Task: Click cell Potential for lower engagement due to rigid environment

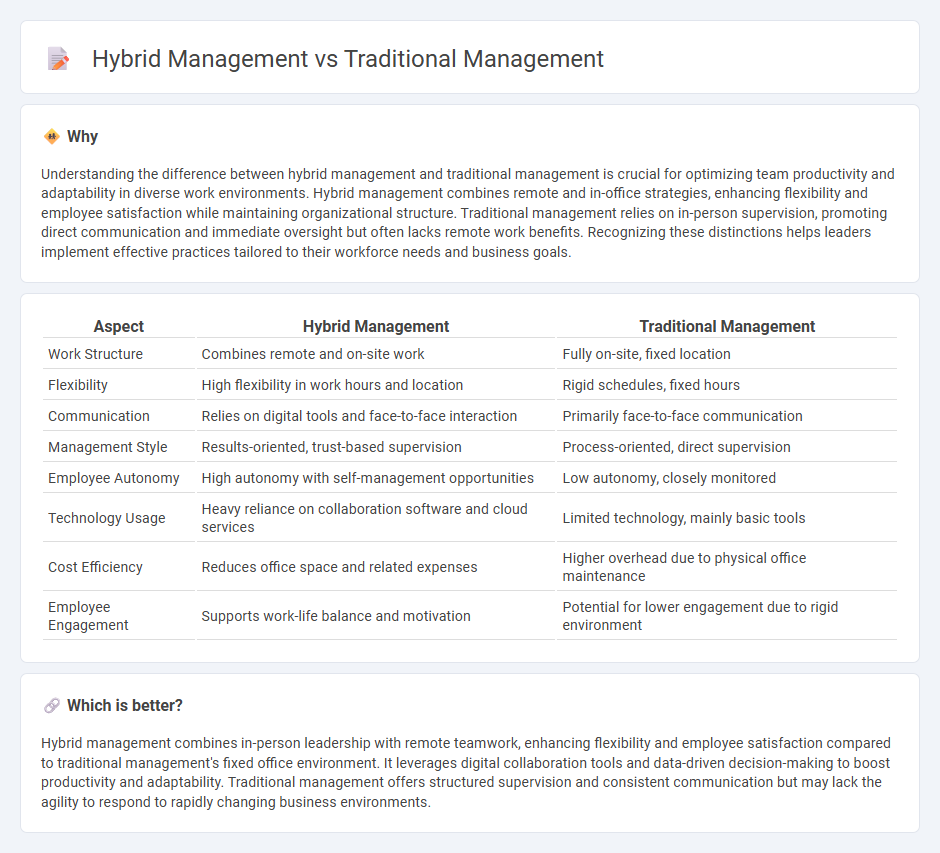Action: (727, 616)
